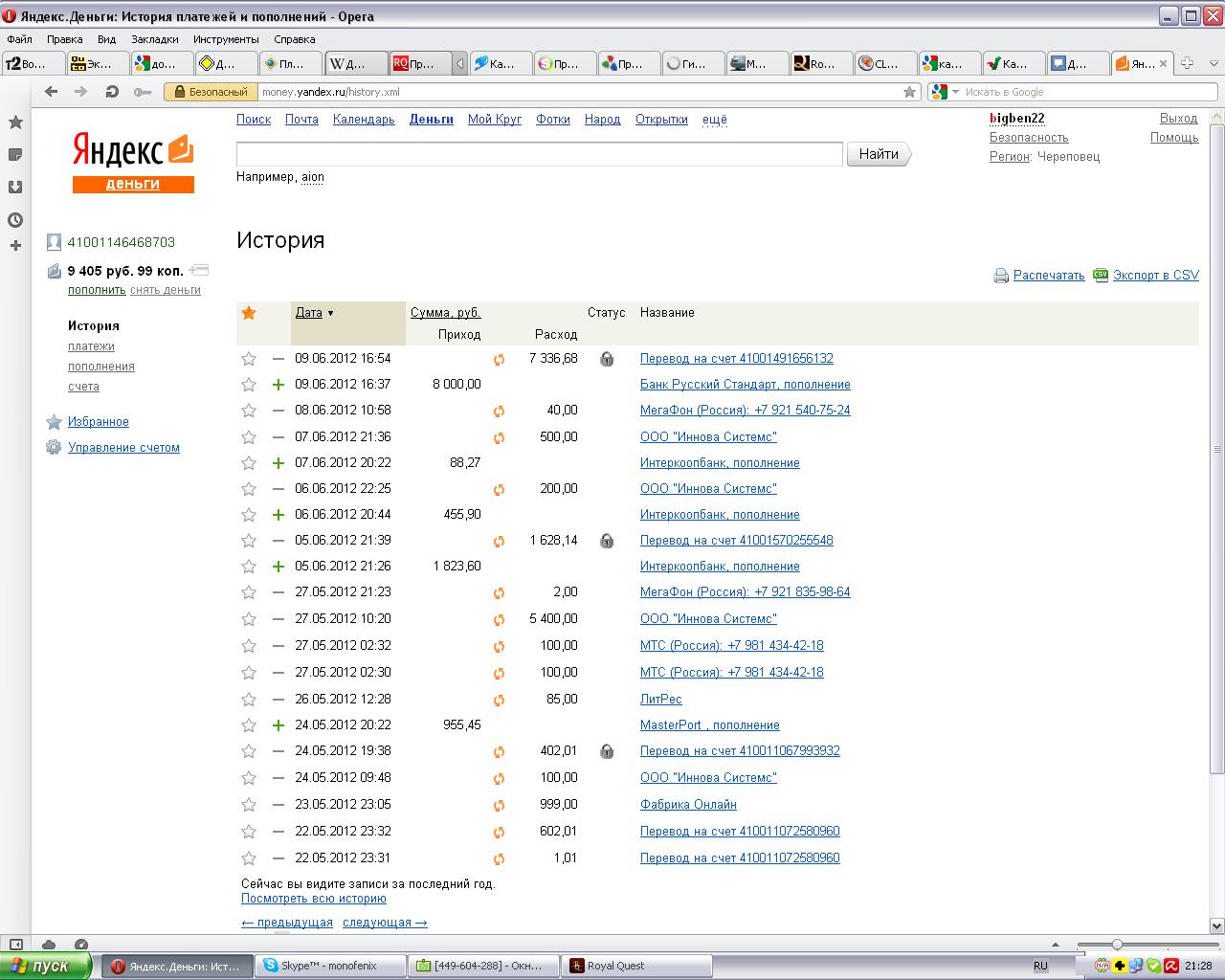Open Перевод на счет 41001491656132 link
The width and height of the screenshot is (1225, 980).
[x=737, y=359]
